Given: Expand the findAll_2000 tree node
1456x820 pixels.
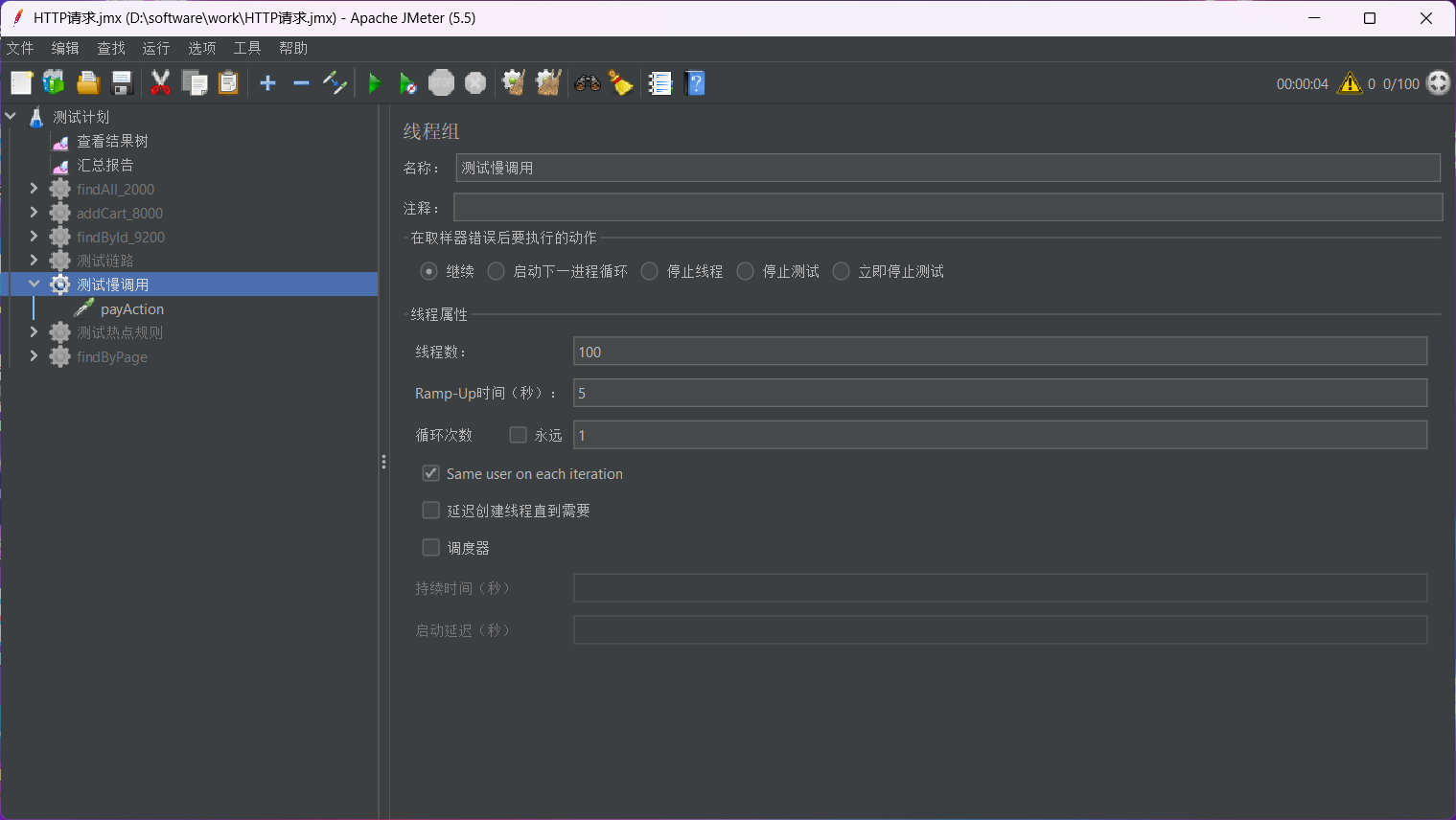Looking at the screenshot, I should click(x=34, y=189).
